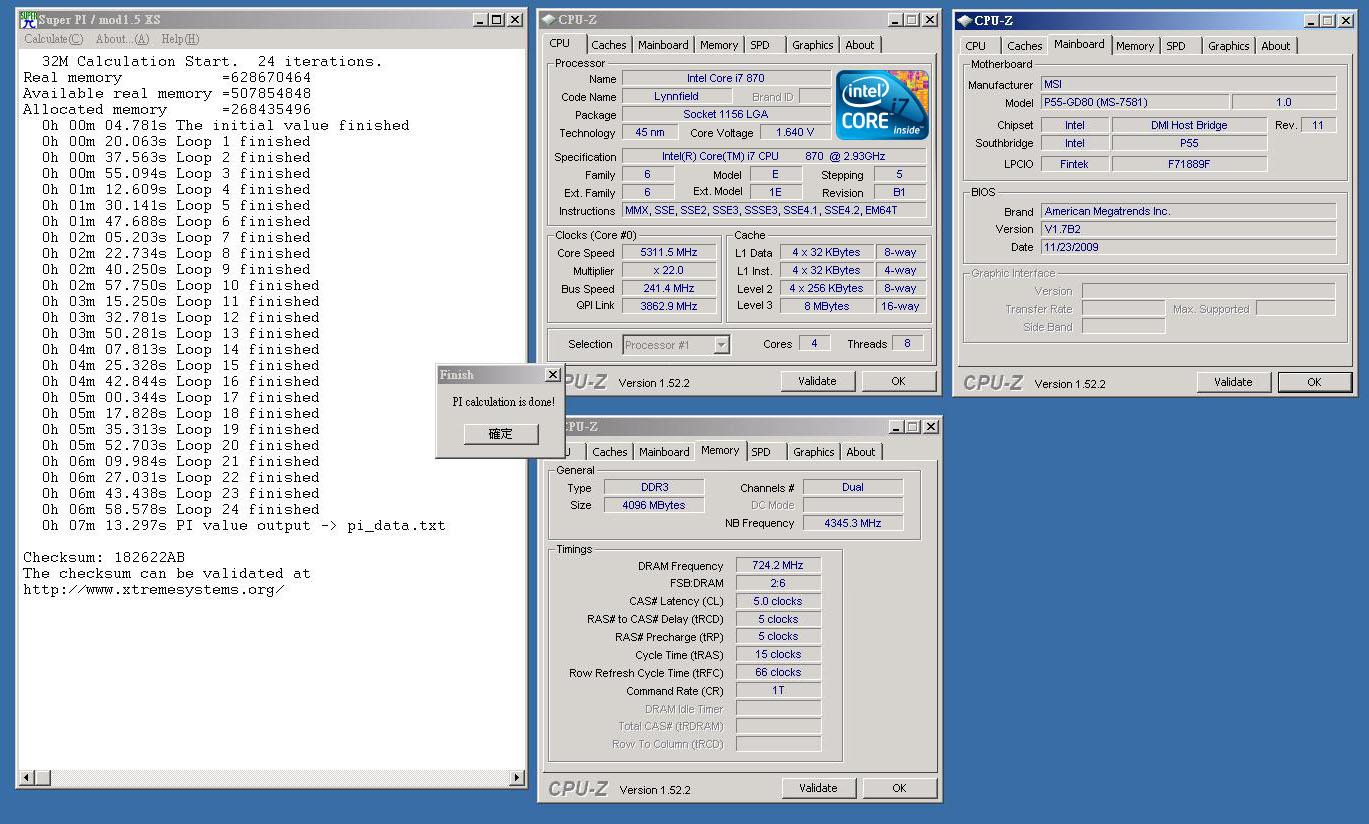Switch to SPD tab in CPU window
Image resolution: width=1369 pixels, height=824 pixels.
760,45
